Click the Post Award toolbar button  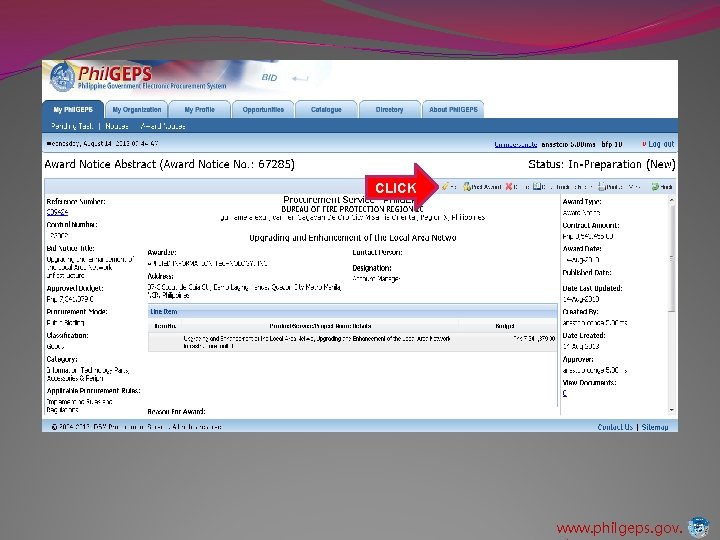click(x=482, y=186)
